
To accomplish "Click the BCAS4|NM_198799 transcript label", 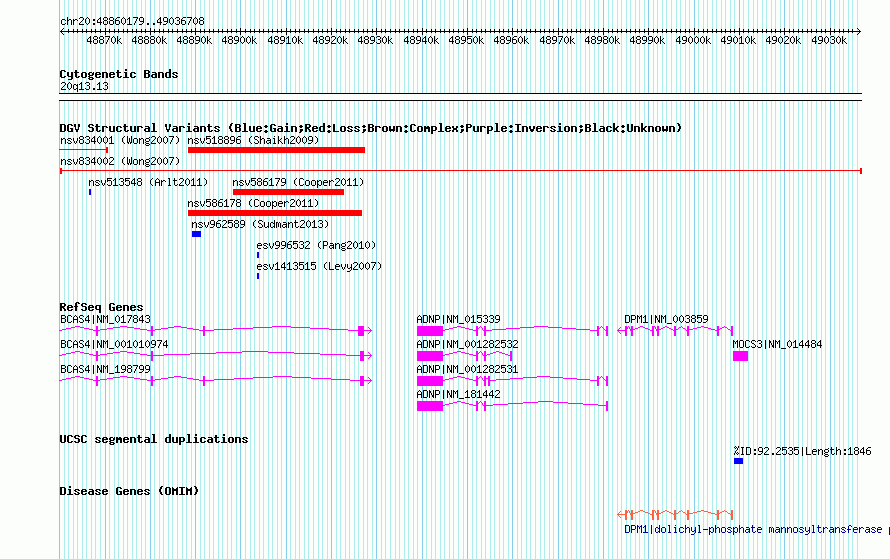I will [x=105, y=369].
